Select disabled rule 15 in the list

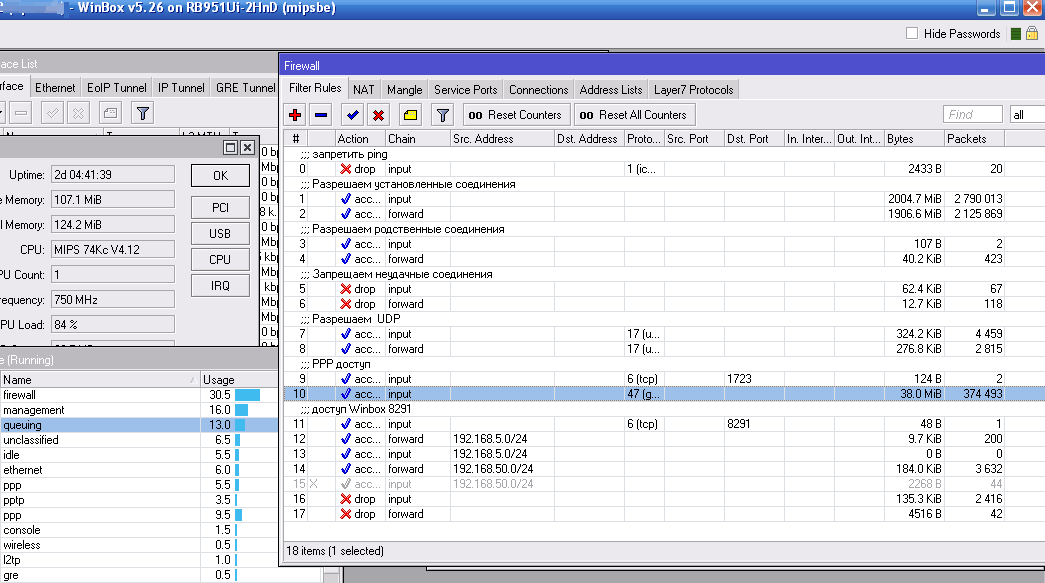click(664, 484)
